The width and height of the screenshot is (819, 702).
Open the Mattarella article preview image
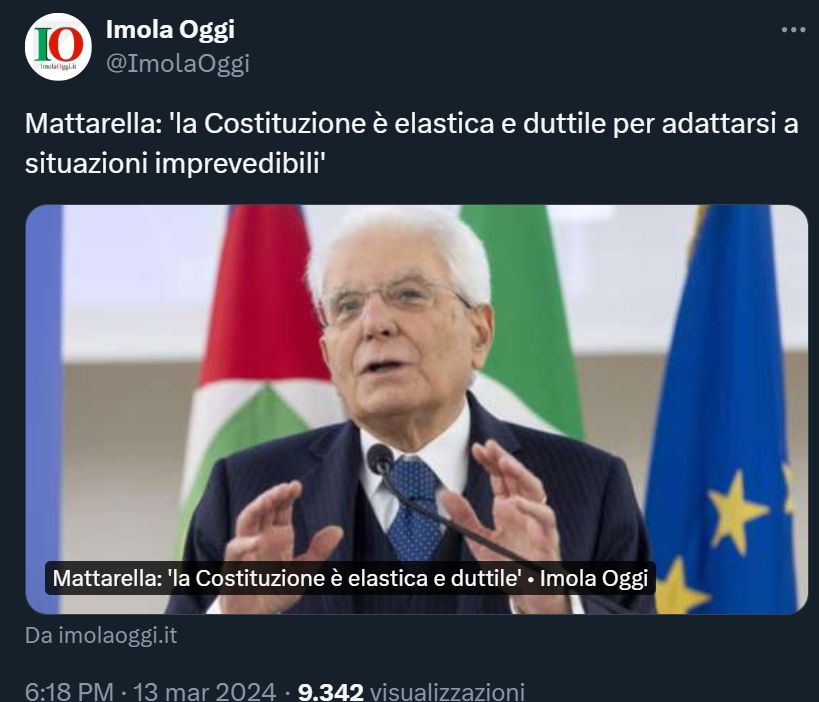(x=416, y=409)
